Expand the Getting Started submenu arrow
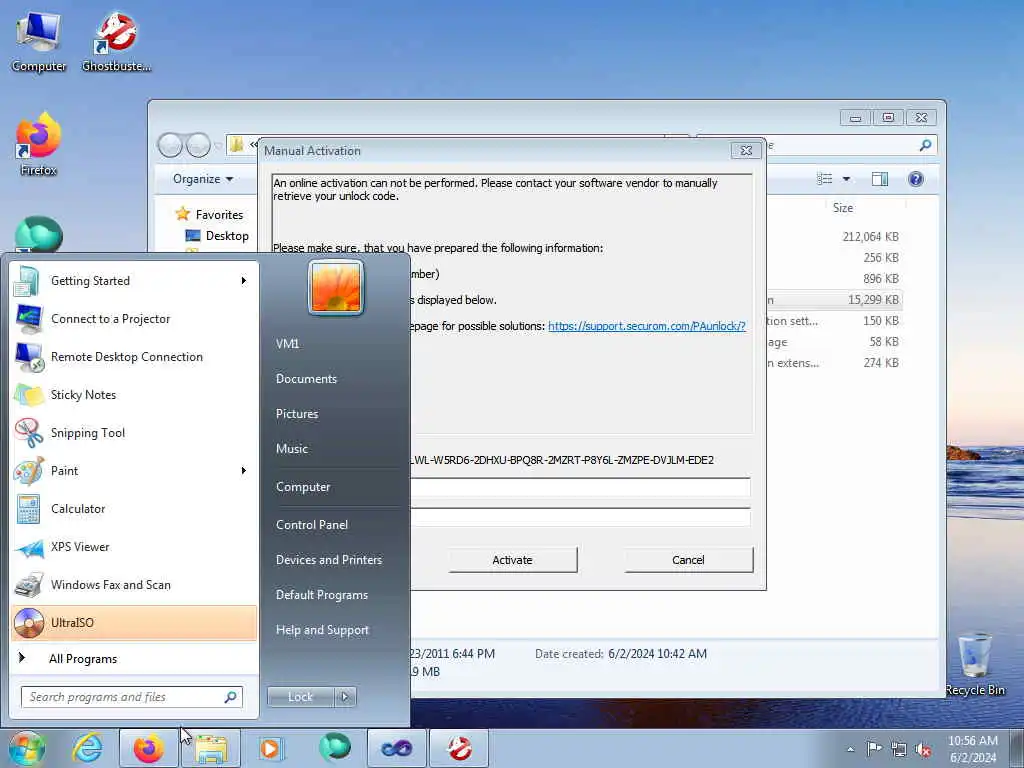The image size is (1024, 768). [244, 281]
